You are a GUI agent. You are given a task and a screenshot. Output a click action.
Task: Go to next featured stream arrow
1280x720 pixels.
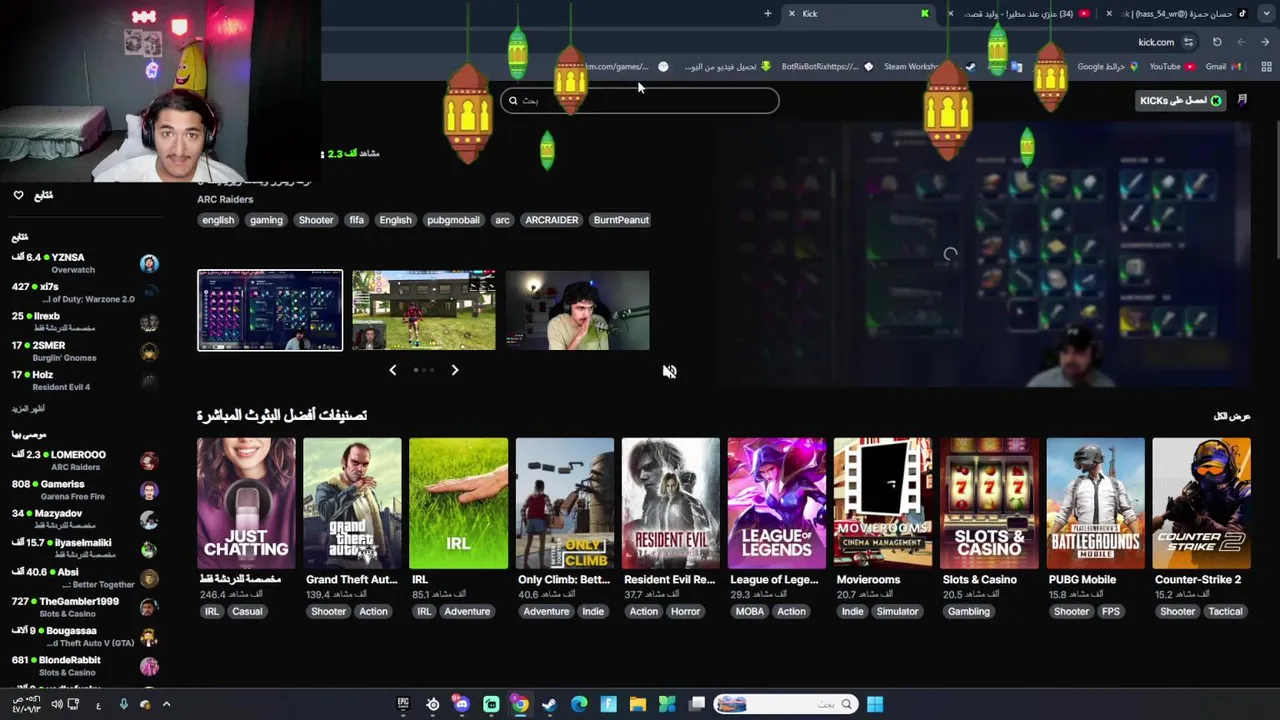coord(454,370)
